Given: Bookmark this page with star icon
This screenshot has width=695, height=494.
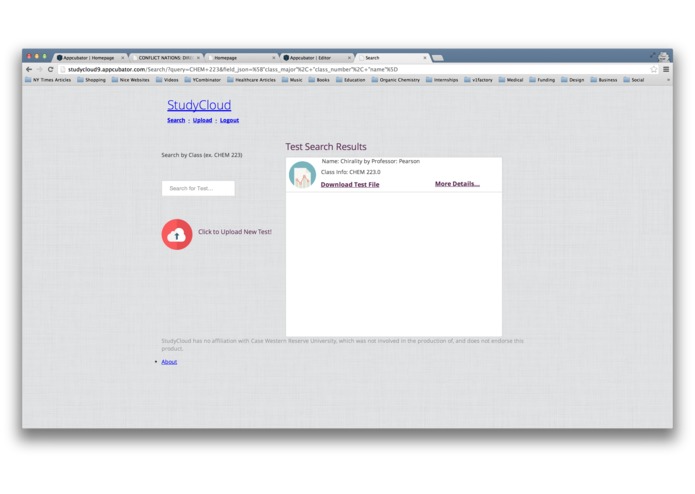Looking at the screenshot, I should [653, 70].
